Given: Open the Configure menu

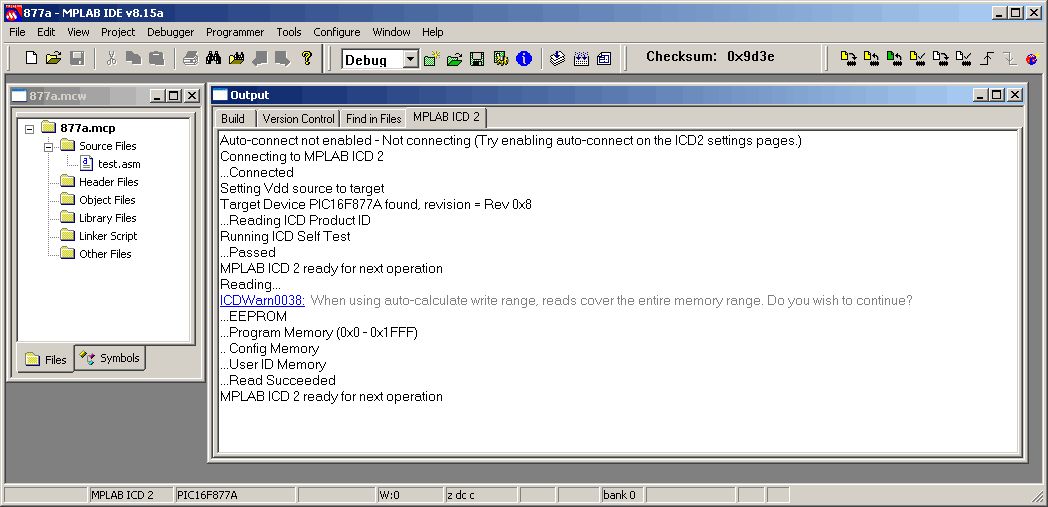Looking at the screenshot, I should pyautogui.click(x=337, y=32).
